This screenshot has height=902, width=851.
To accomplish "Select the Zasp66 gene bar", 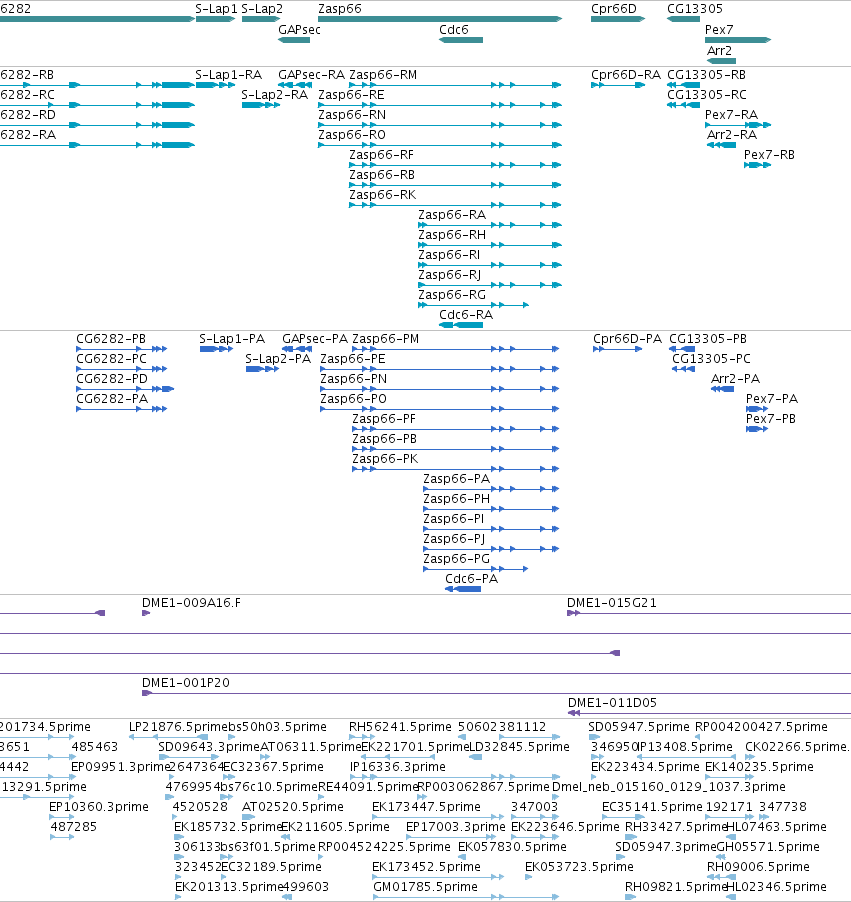I will [x=440, y=19].
